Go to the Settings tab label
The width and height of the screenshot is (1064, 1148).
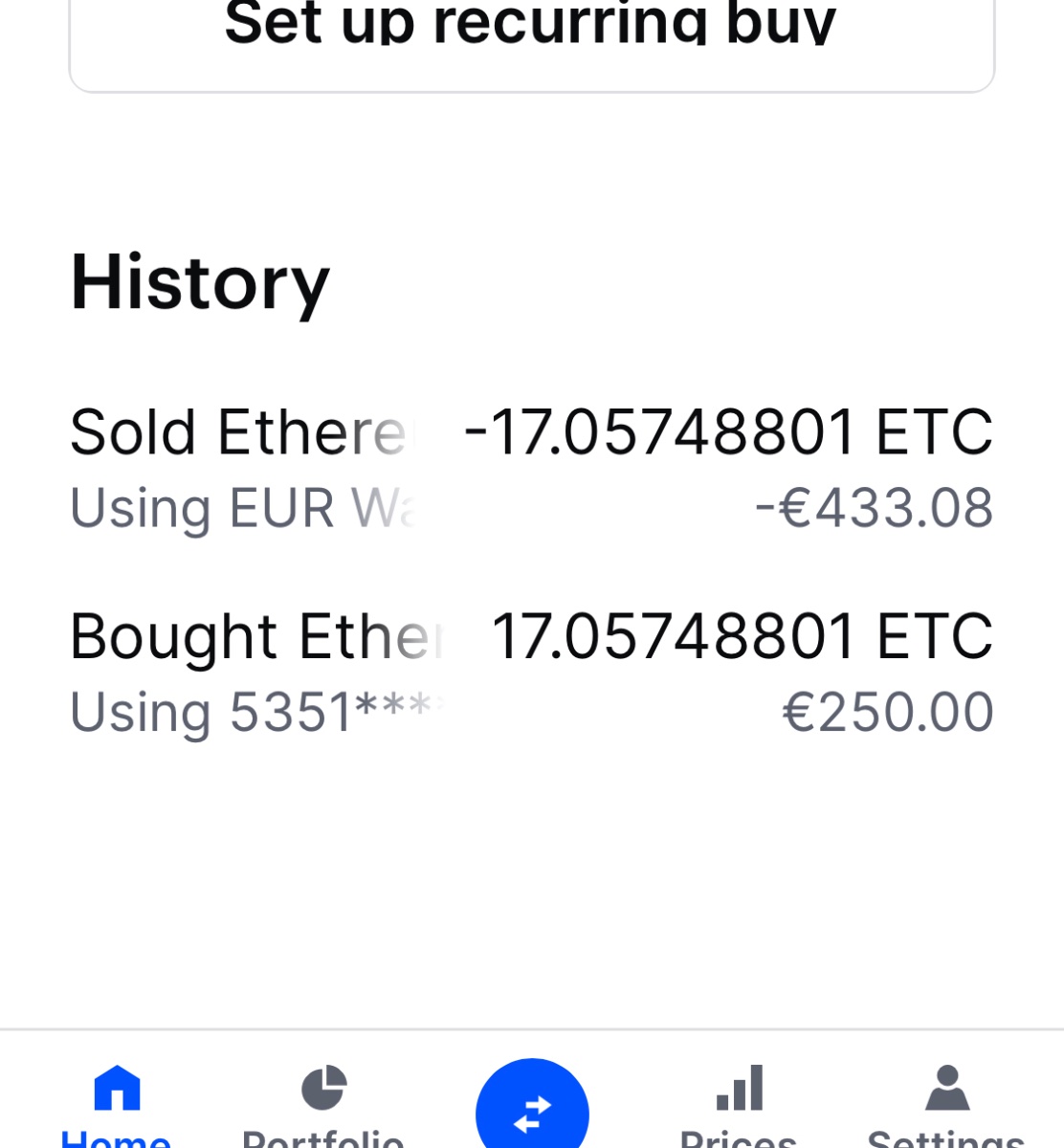tap(945, 1138)
